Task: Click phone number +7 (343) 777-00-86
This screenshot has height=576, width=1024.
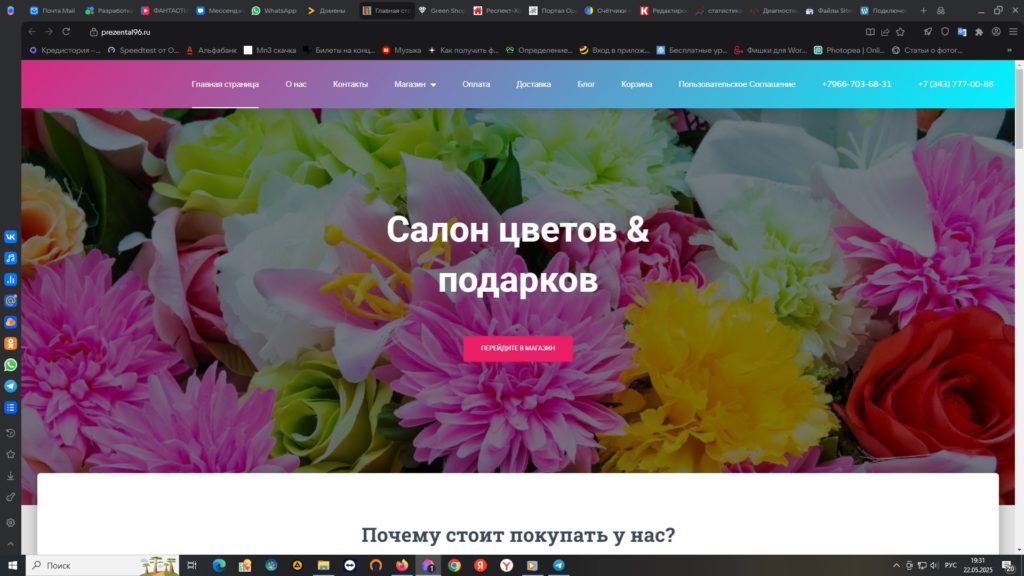Action: 955,84
